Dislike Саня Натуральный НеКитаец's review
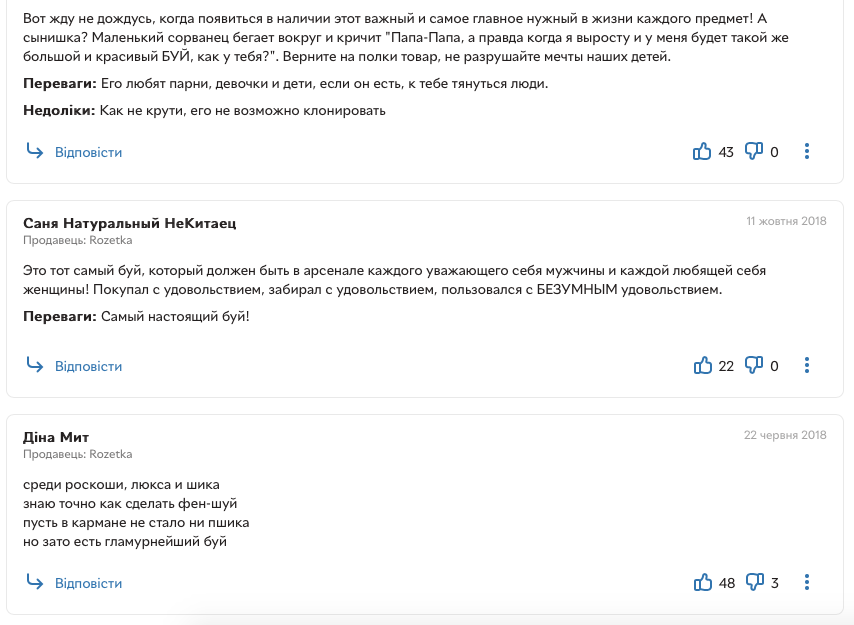 coord(754,365)
